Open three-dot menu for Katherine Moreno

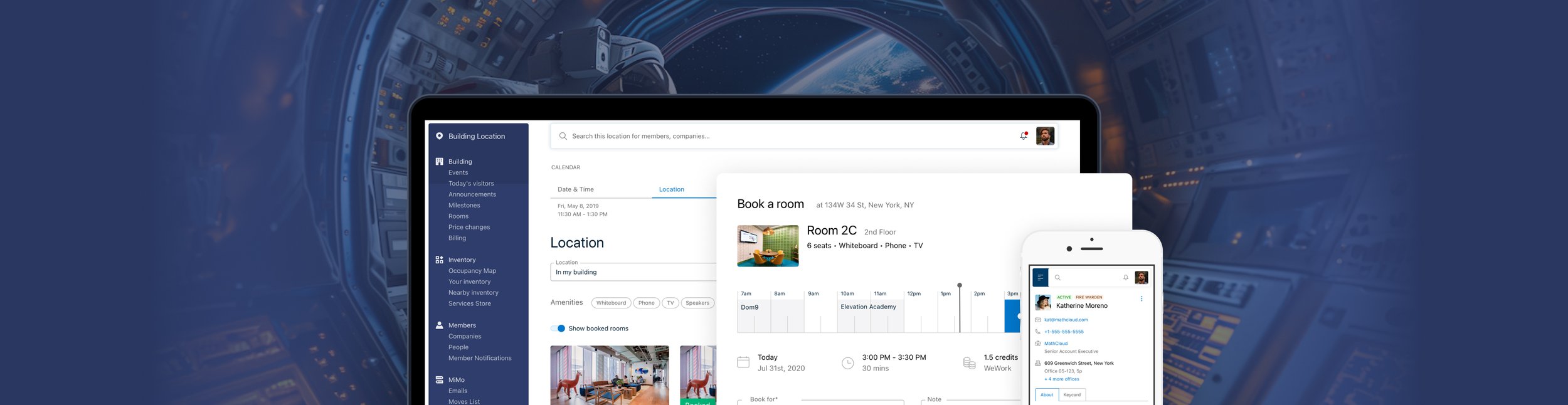pyautogui.click(x=1142, y=299)
